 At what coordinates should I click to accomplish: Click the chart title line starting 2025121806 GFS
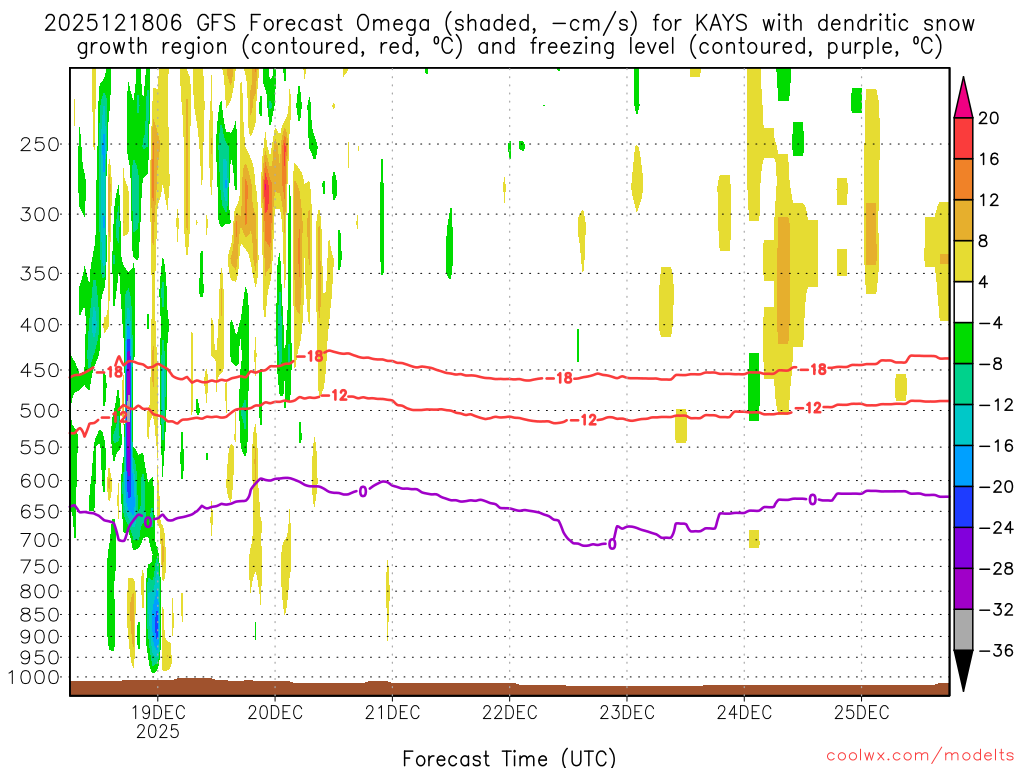(509, 24)
